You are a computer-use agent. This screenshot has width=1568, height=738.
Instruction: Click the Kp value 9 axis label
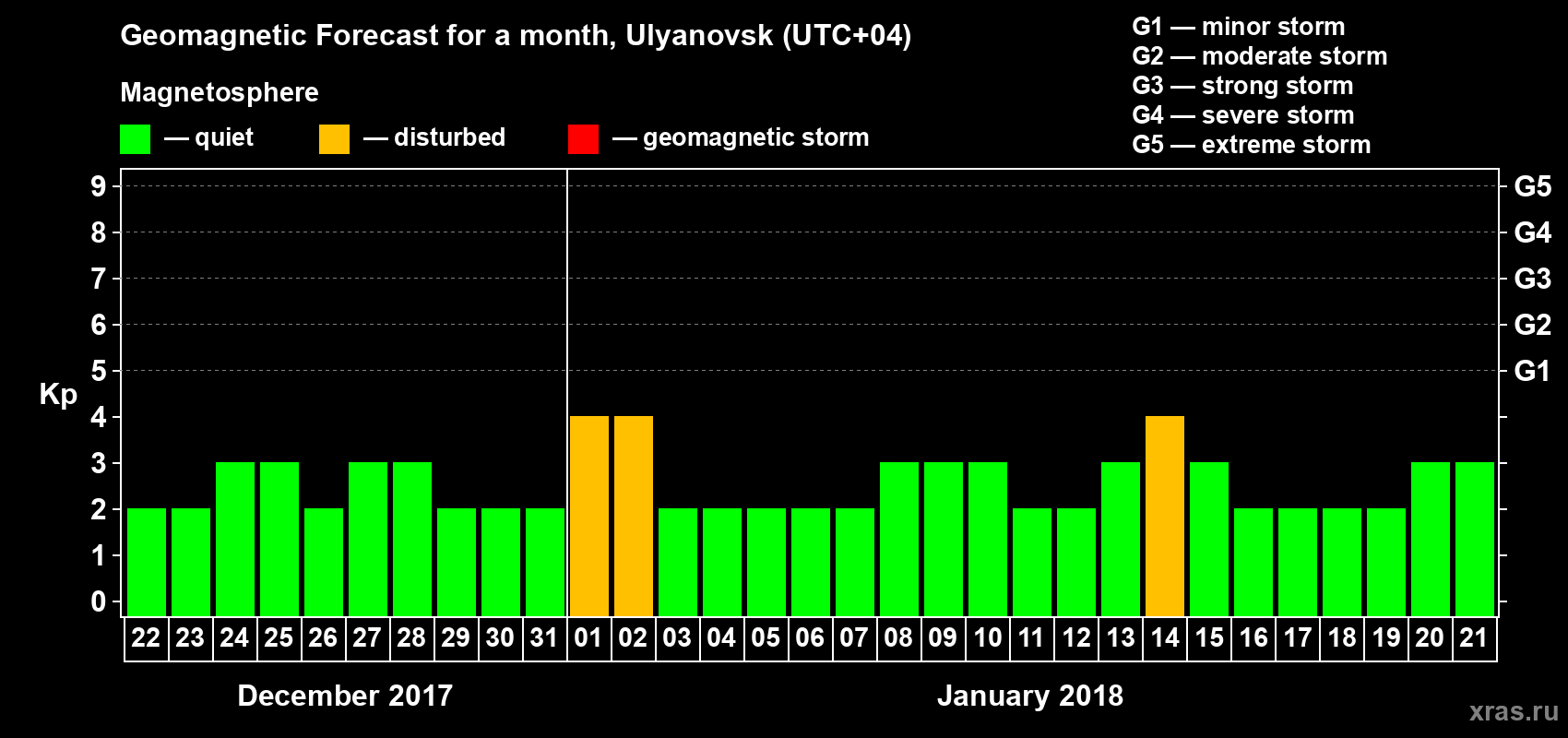(x=99, y=186)
